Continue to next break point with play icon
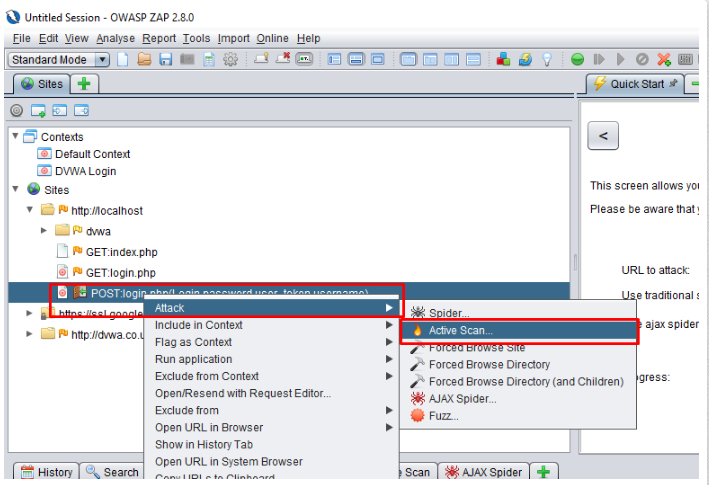709x485 pixels. click(x=621, y=59)
